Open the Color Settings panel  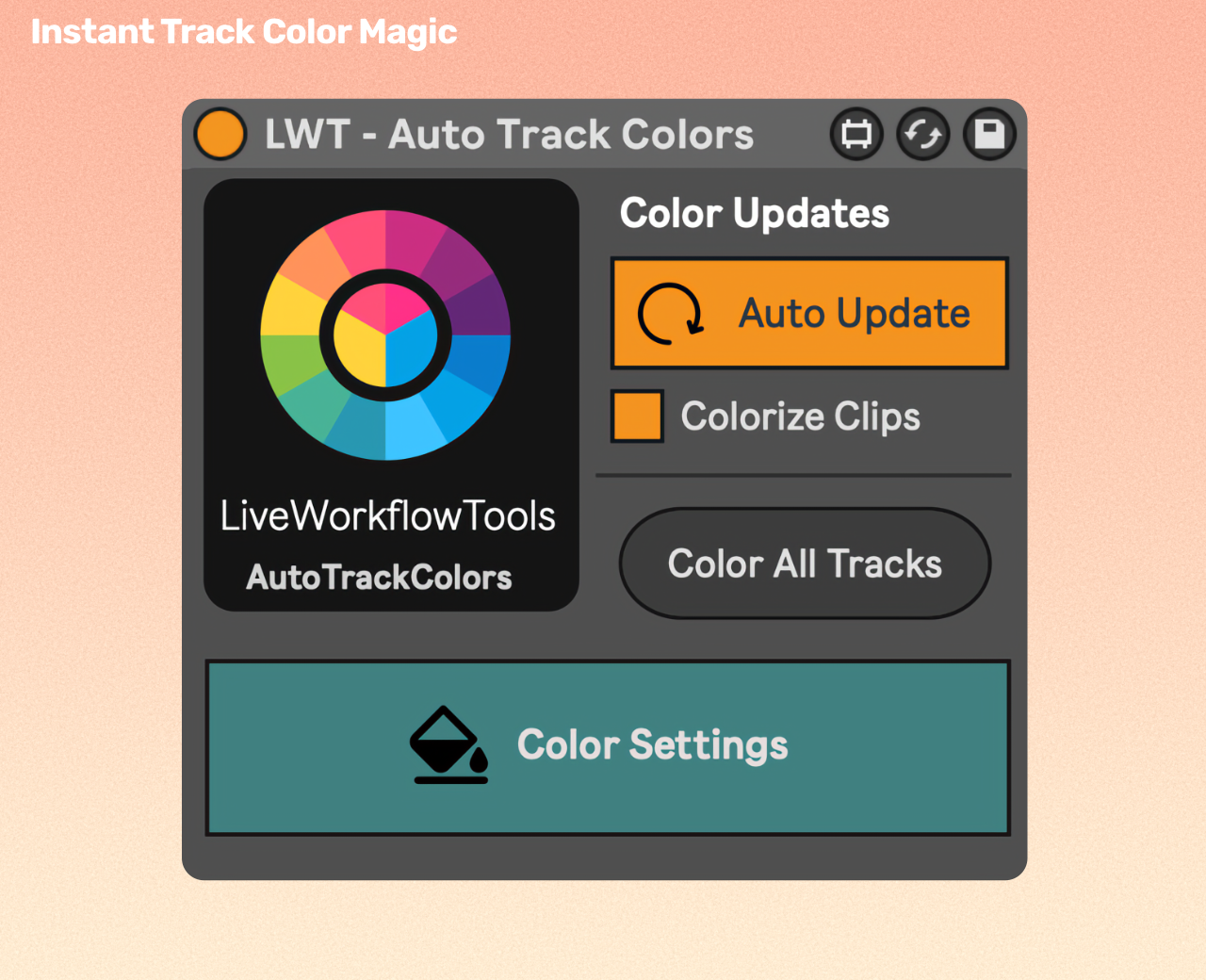pos(608,747)
